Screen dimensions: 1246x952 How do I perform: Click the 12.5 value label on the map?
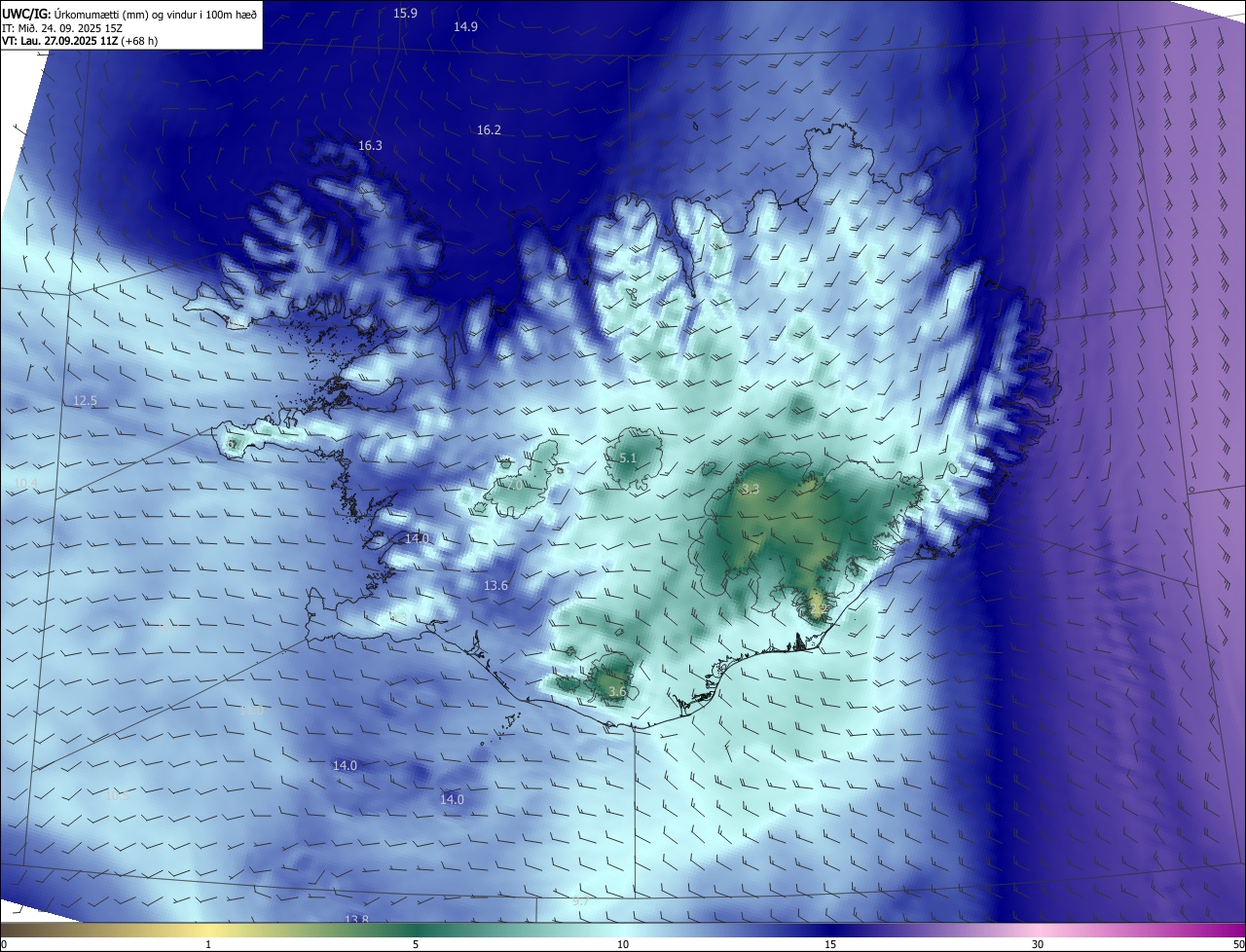[85, 400]
